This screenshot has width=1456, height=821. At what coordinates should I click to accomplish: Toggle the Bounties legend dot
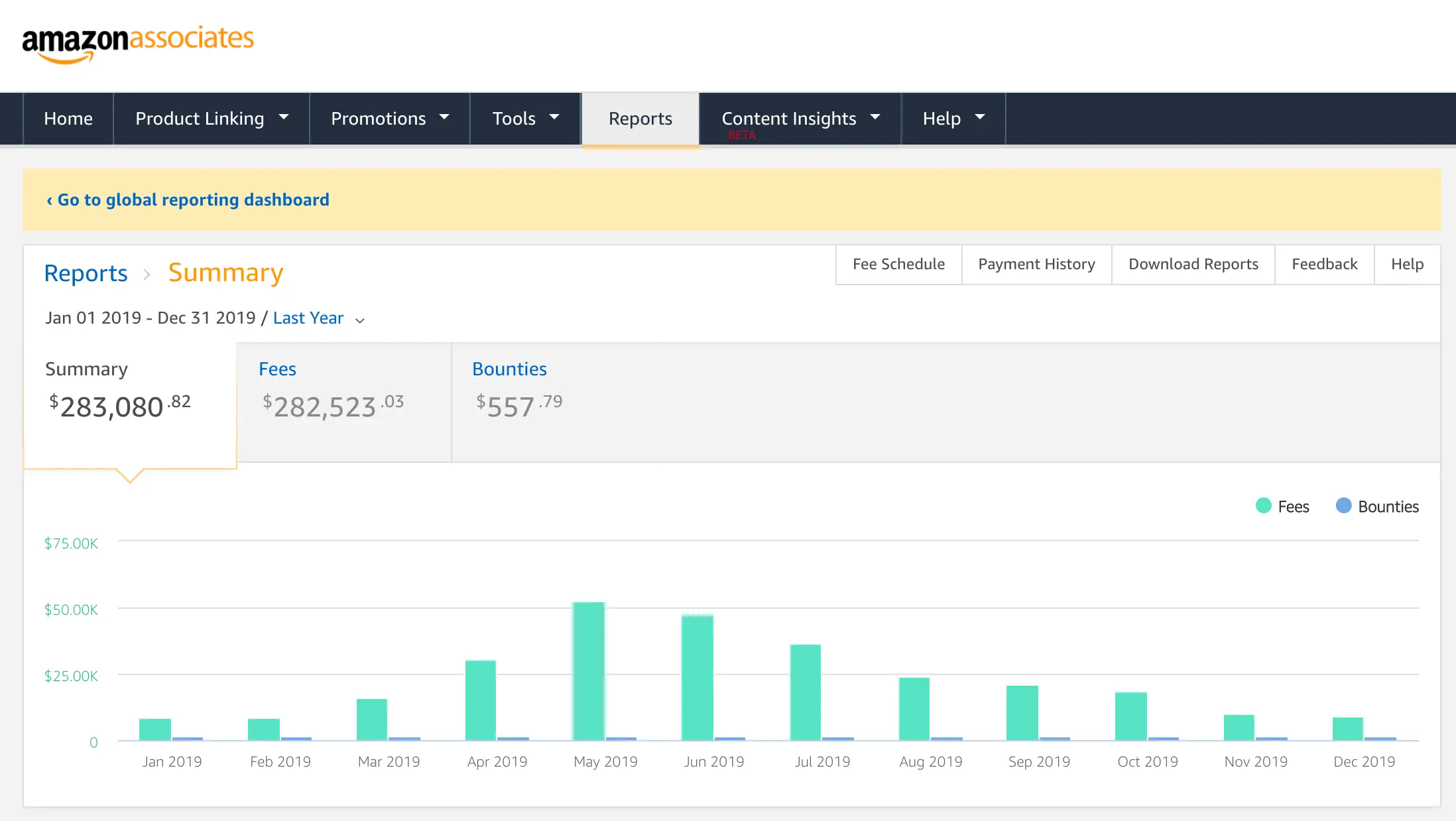1343,506
